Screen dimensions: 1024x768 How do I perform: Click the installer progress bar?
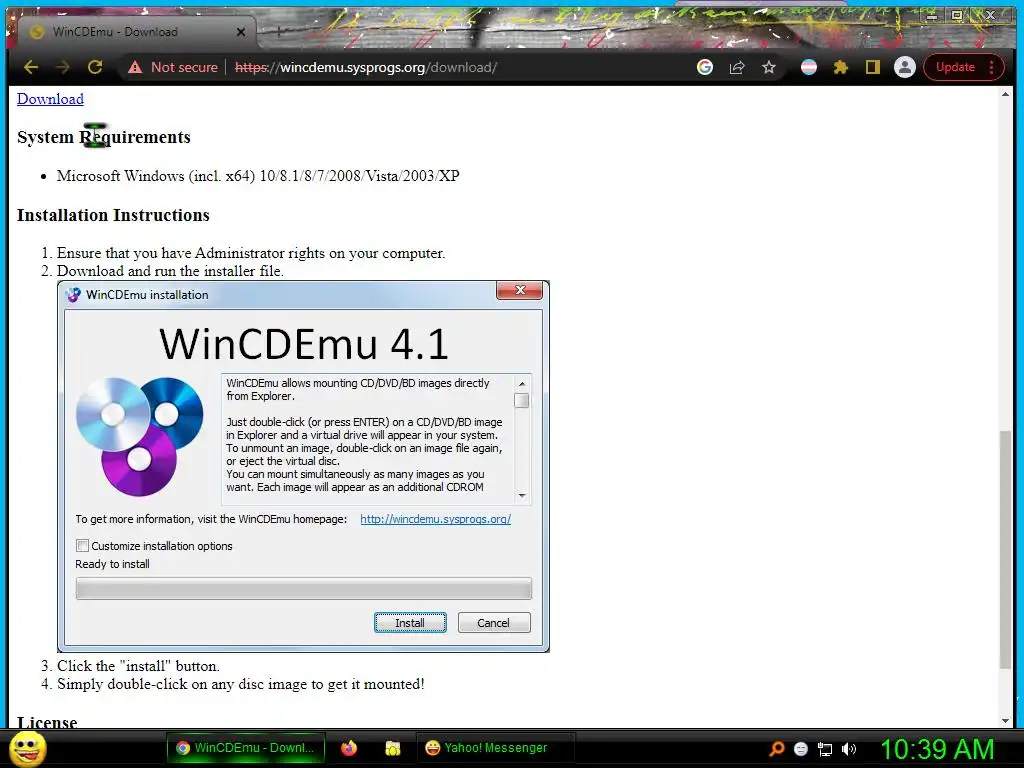pyautogui.click(x=304, y=588)
